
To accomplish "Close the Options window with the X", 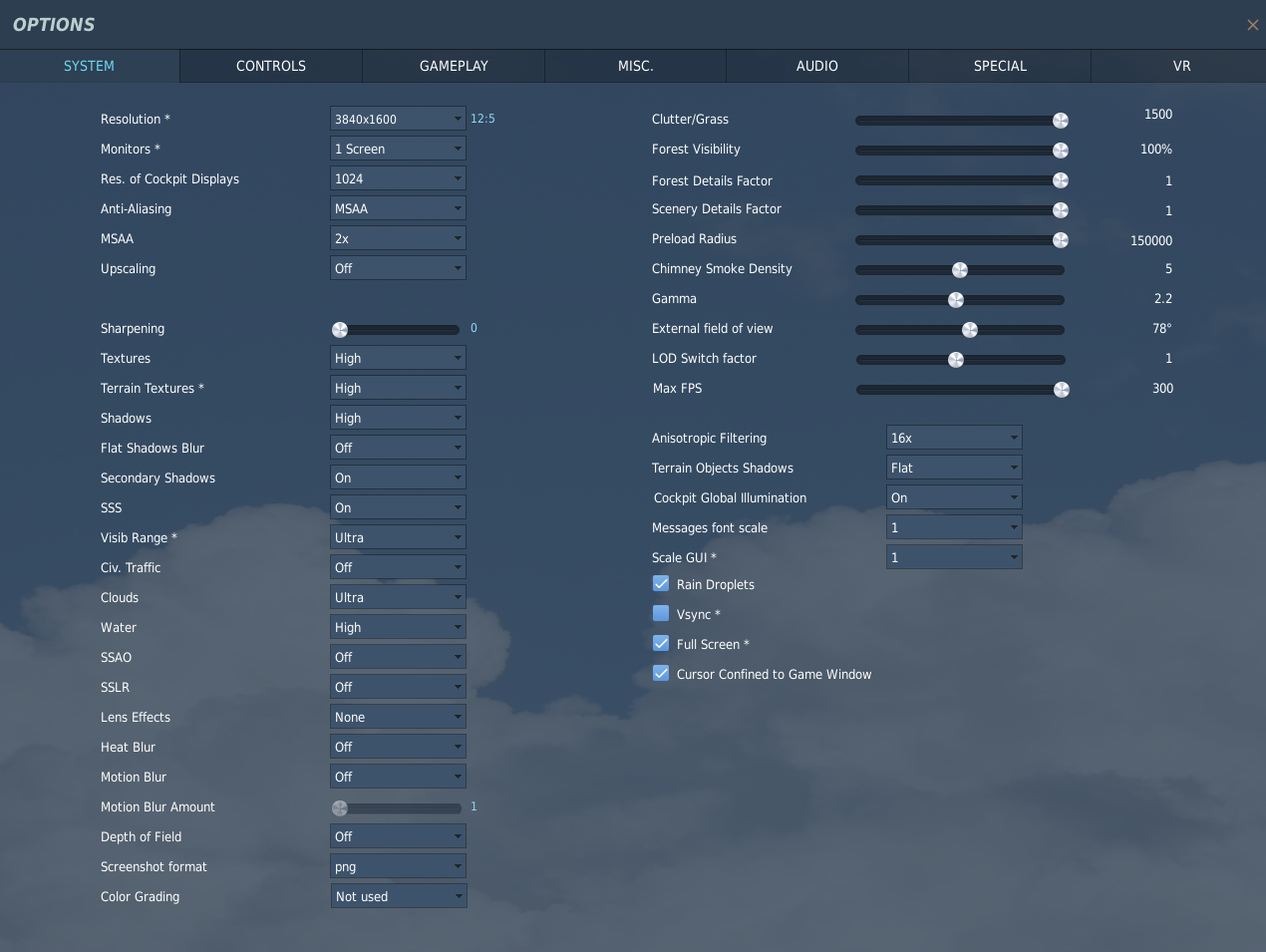I will pyautogui.click(x=1252, y=25).
